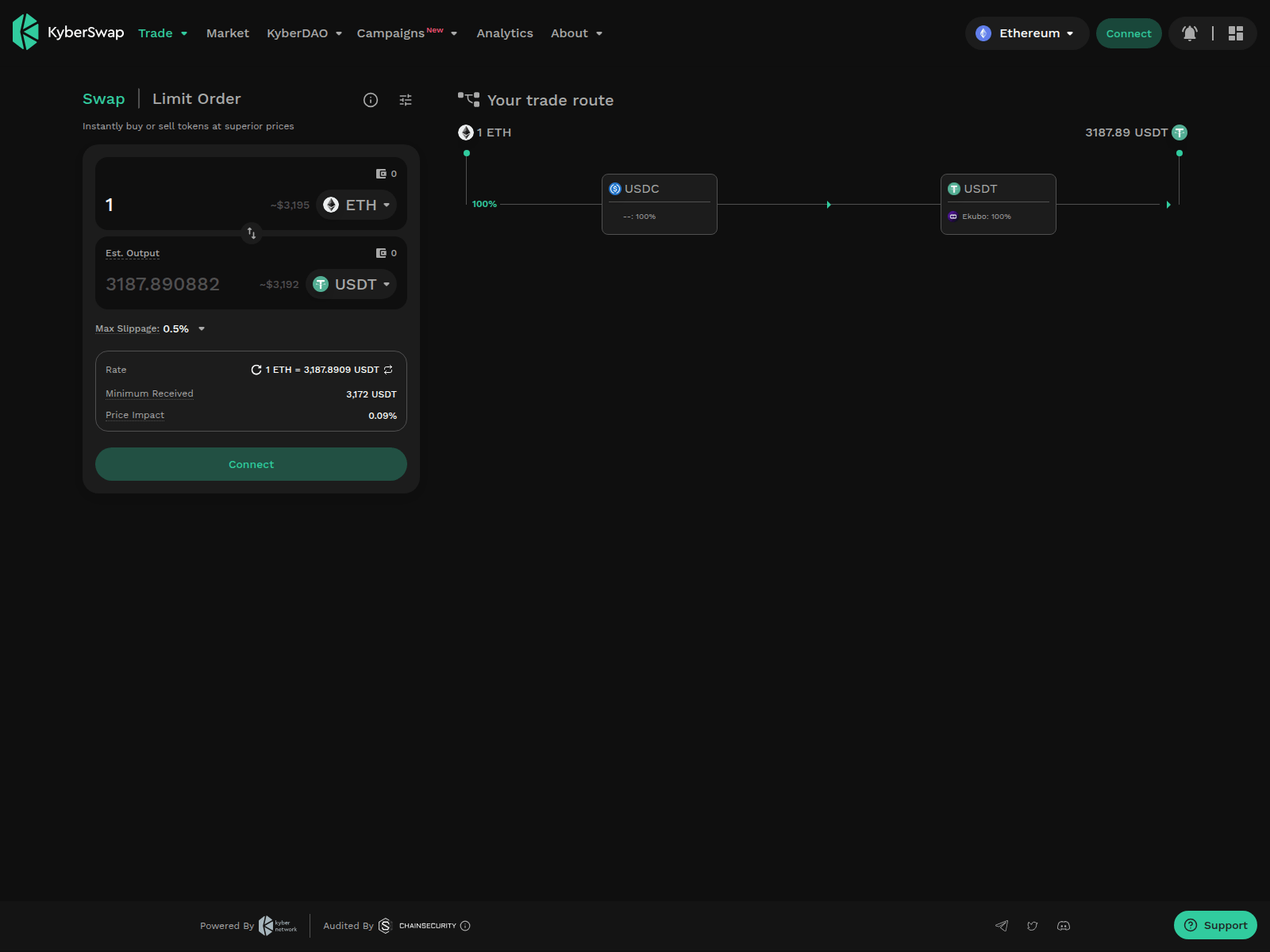Open the Ethereum network selector
Screen dimensions: 1270x952
[x=1026, y=33]
